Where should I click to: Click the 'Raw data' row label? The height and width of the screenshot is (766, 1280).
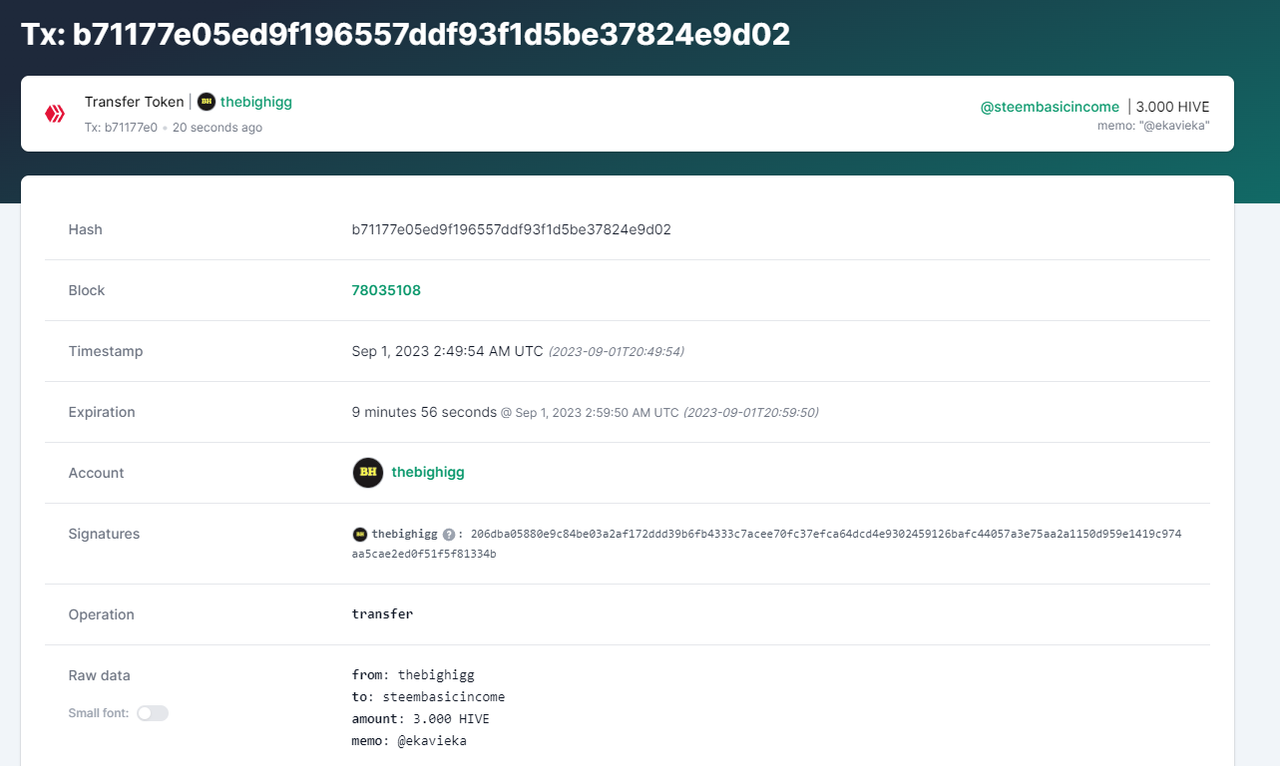(99, 675)
